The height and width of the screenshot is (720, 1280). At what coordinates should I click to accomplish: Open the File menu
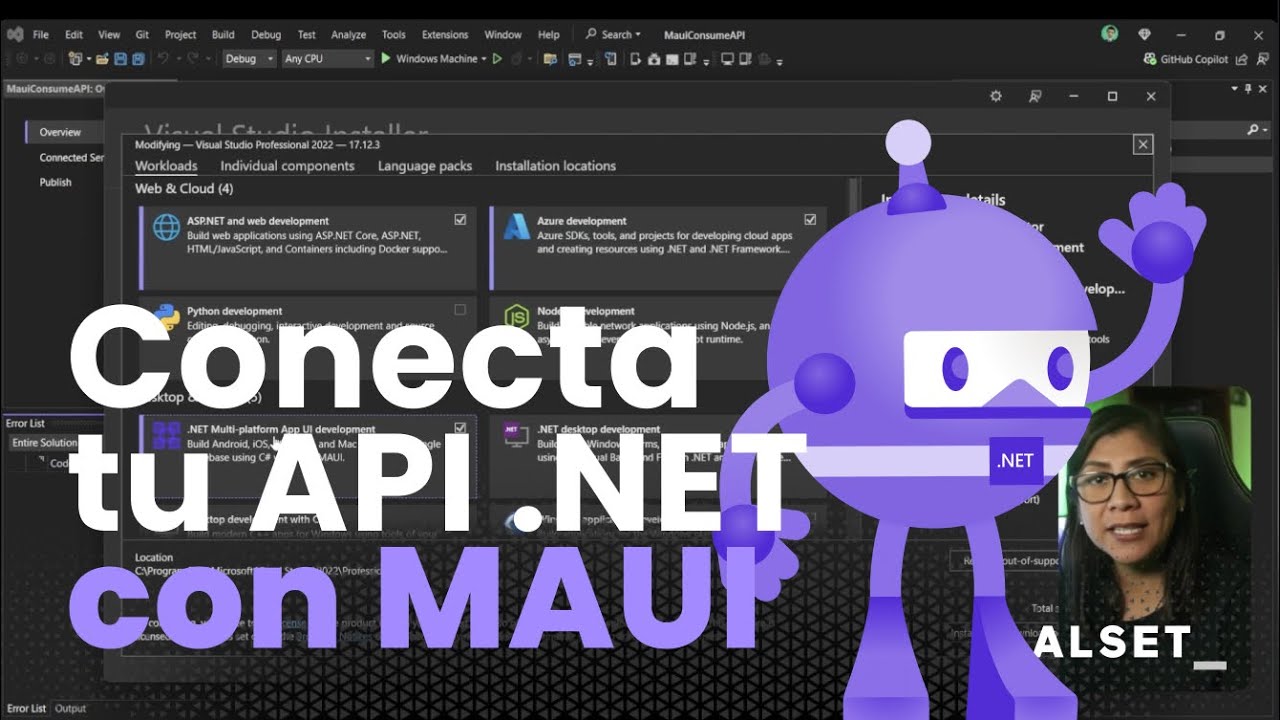coord(41,34)
